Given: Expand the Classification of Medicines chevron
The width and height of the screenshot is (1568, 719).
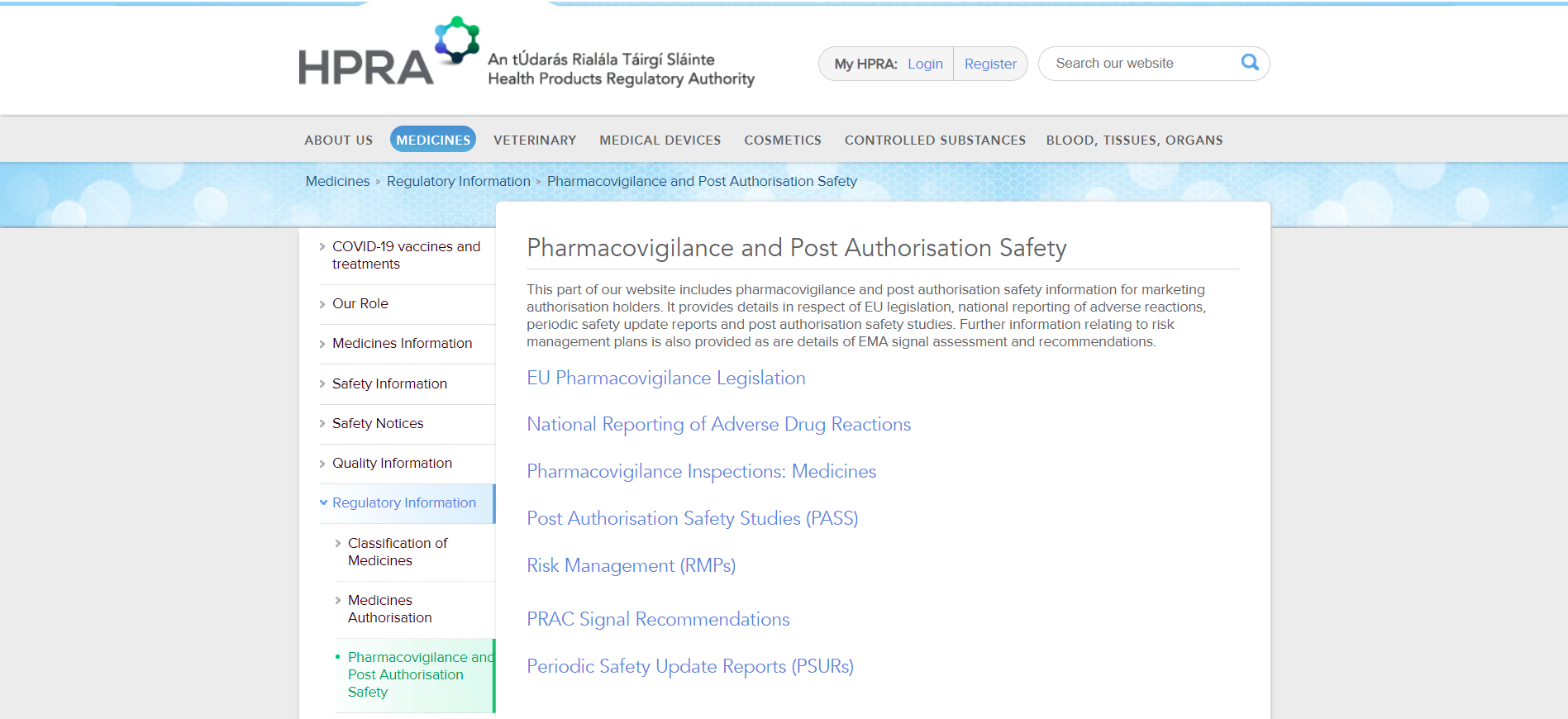Looking at the screenshot, I should coord(338,544).
